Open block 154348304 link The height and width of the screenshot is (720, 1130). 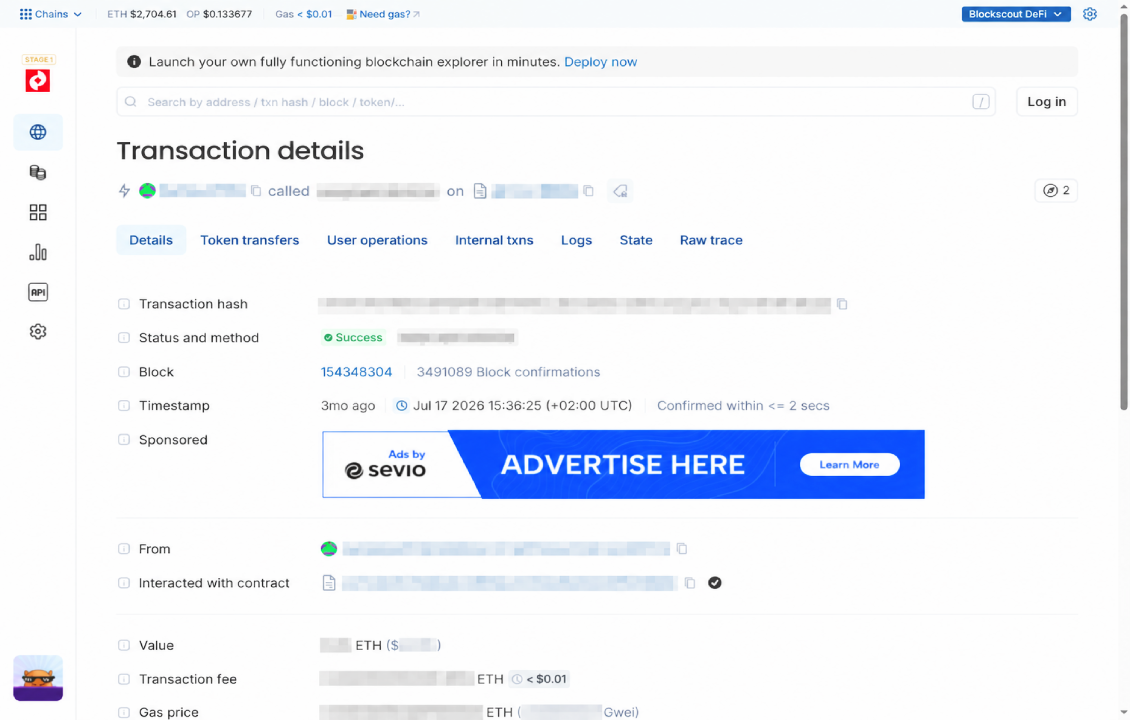(356, 372)
